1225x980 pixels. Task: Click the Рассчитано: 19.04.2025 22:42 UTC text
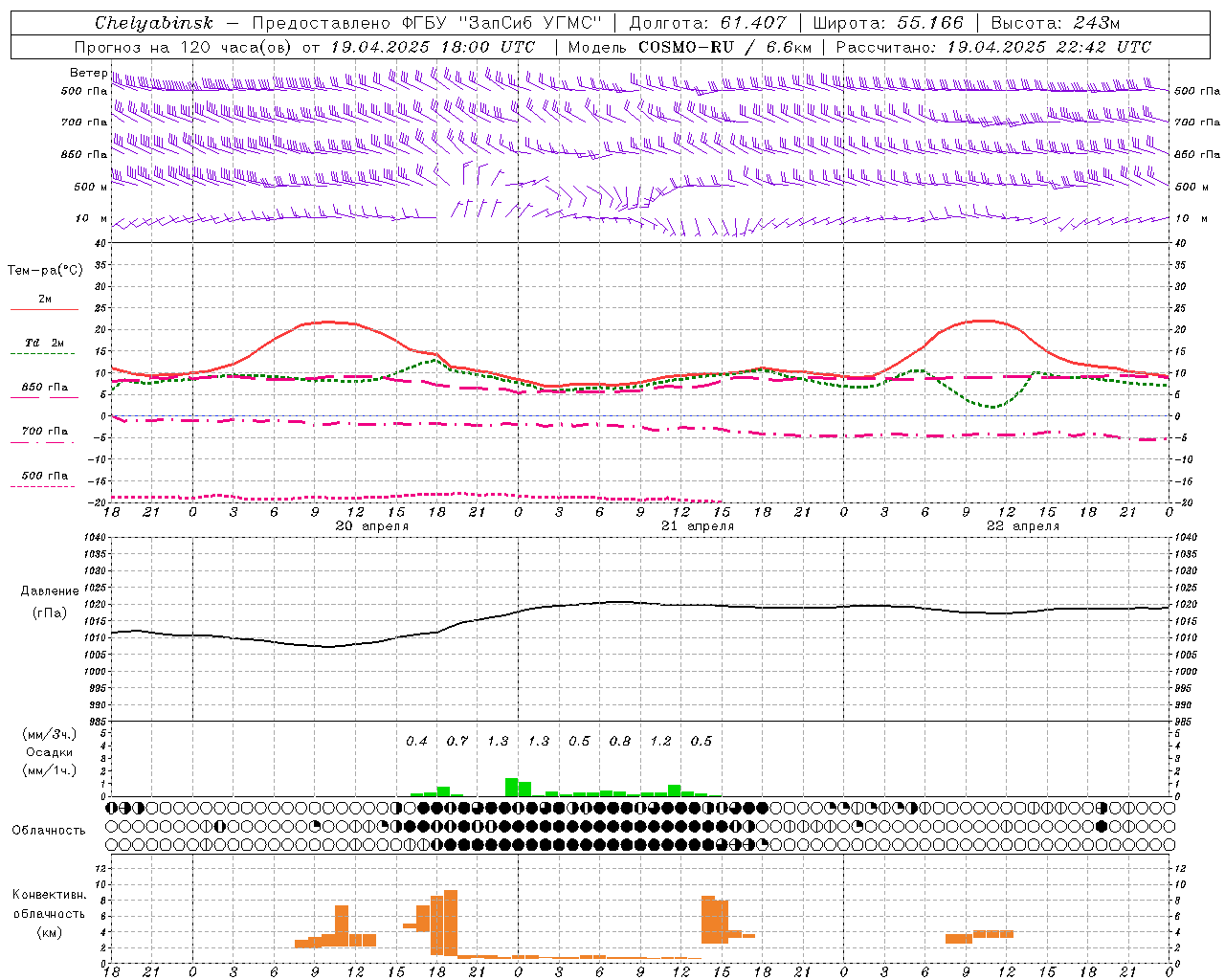click(993, 47)
